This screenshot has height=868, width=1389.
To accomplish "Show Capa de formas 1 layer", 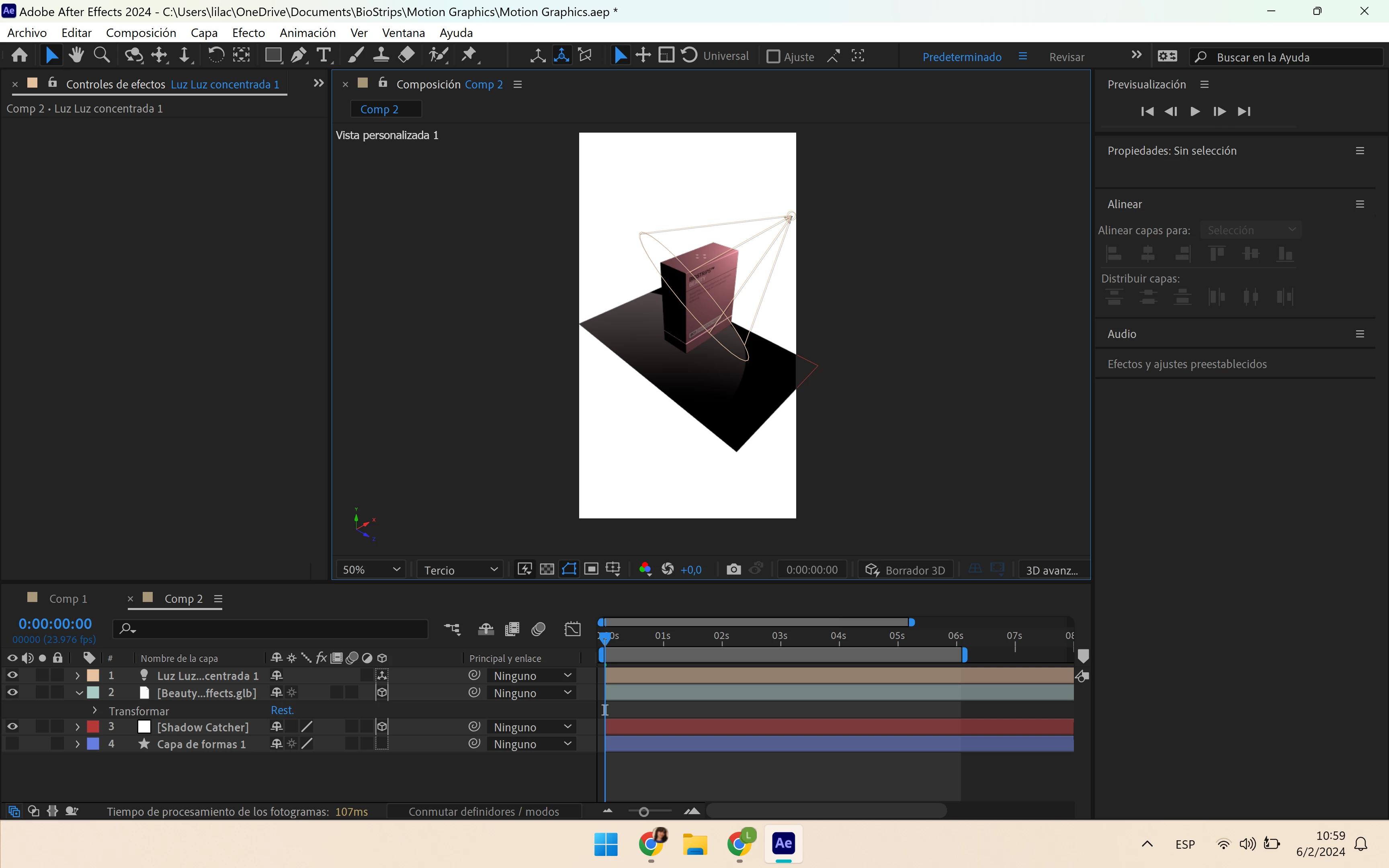I will (x=12, y=744).
